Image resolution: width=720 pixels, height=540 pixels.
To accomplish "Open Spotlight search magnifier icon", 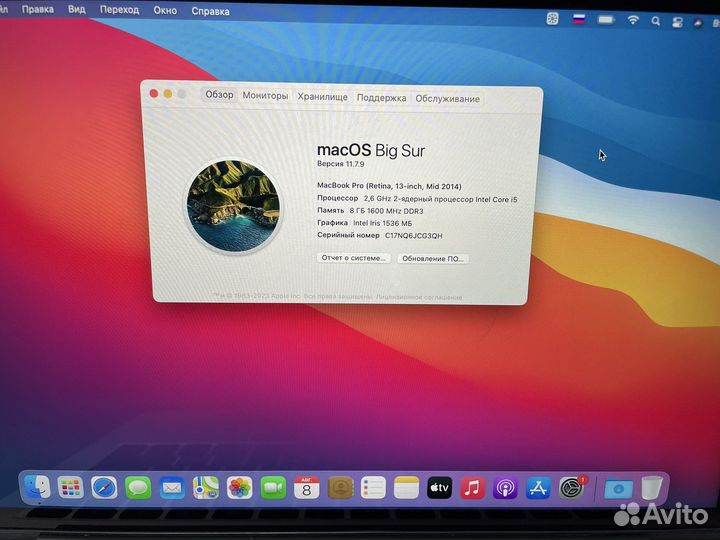I will point(656,21).
